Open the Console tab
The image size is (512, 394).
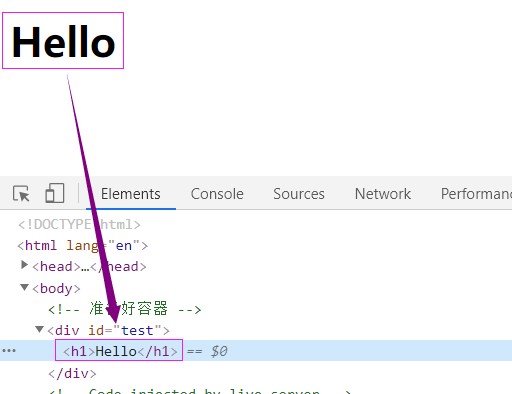click(217, 194)
